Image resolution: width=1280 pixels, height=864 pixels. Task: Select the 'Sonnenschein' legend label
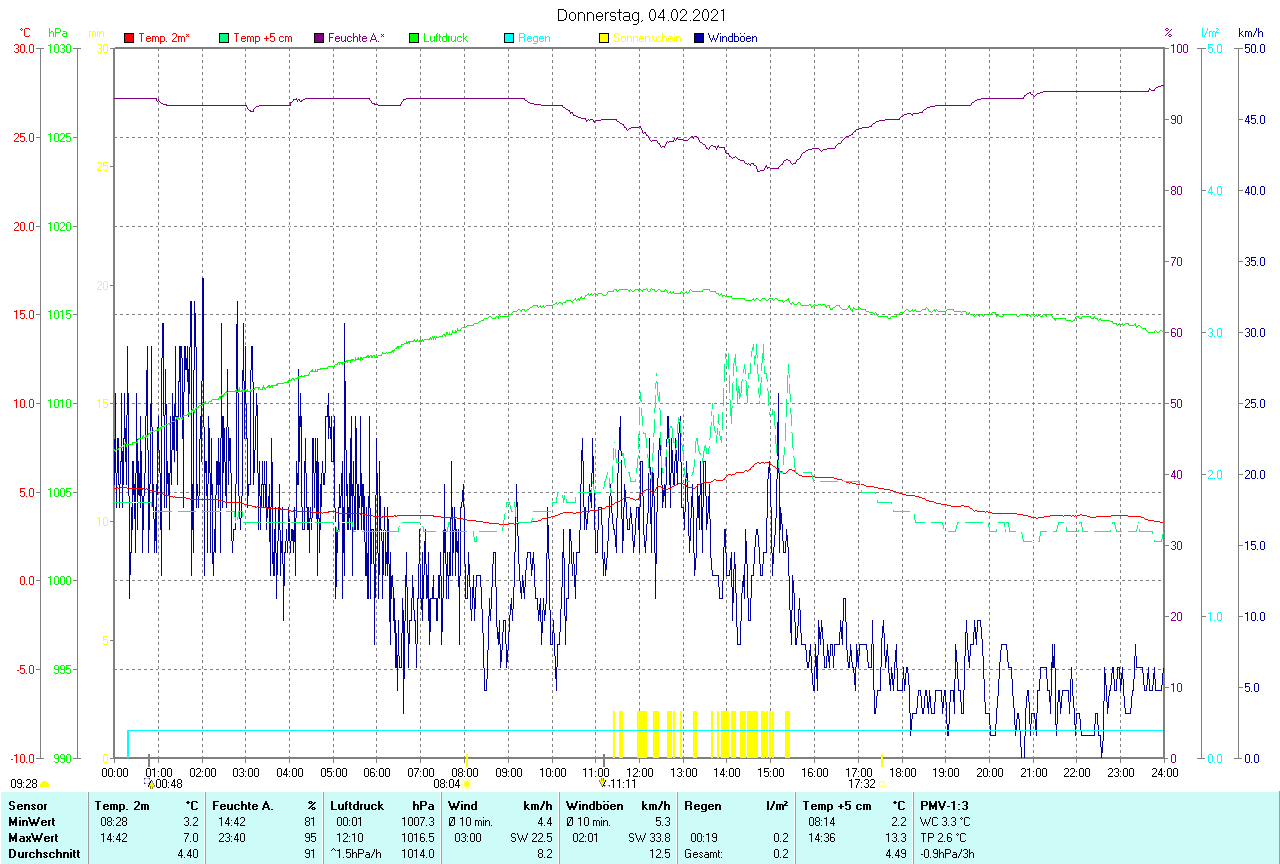(647, 38)
